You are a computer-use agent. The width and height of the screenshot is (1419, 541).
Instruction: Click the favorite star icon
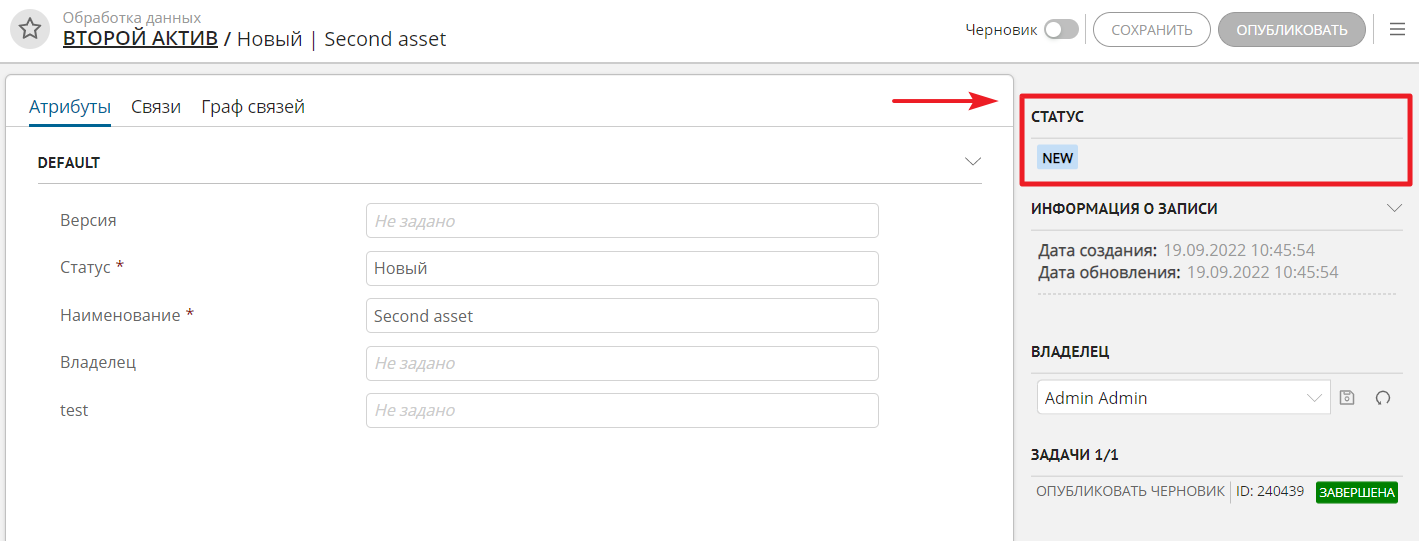point(30,29)
